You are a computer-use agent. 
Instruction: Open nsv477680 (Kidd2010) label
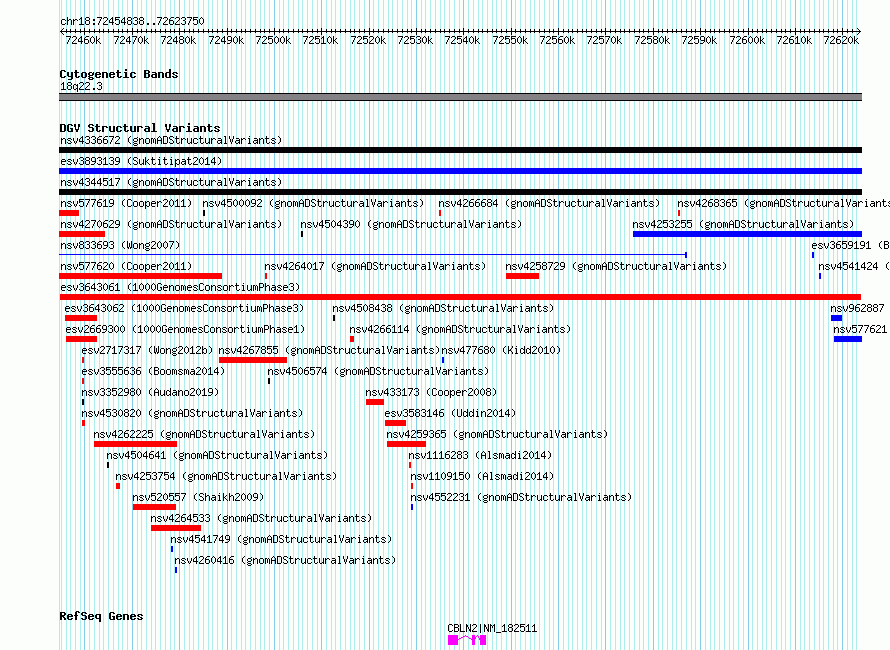pos(501,350)
